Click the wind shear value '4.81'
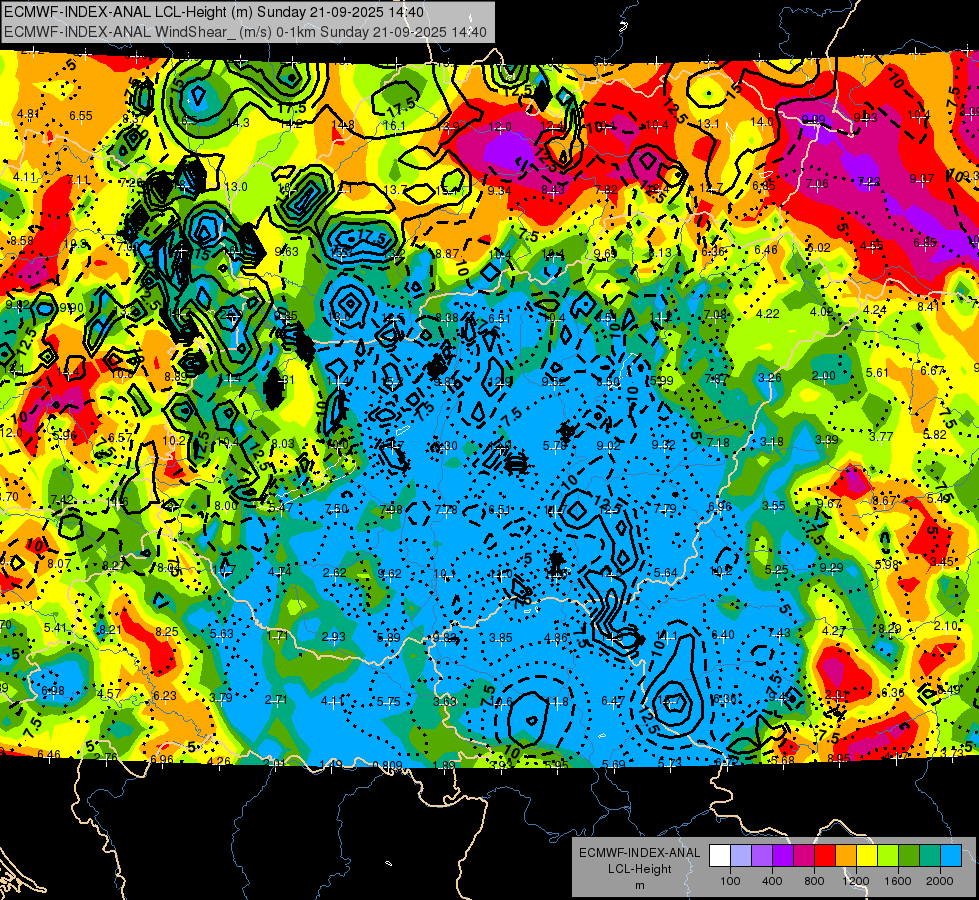 (28, 114)
